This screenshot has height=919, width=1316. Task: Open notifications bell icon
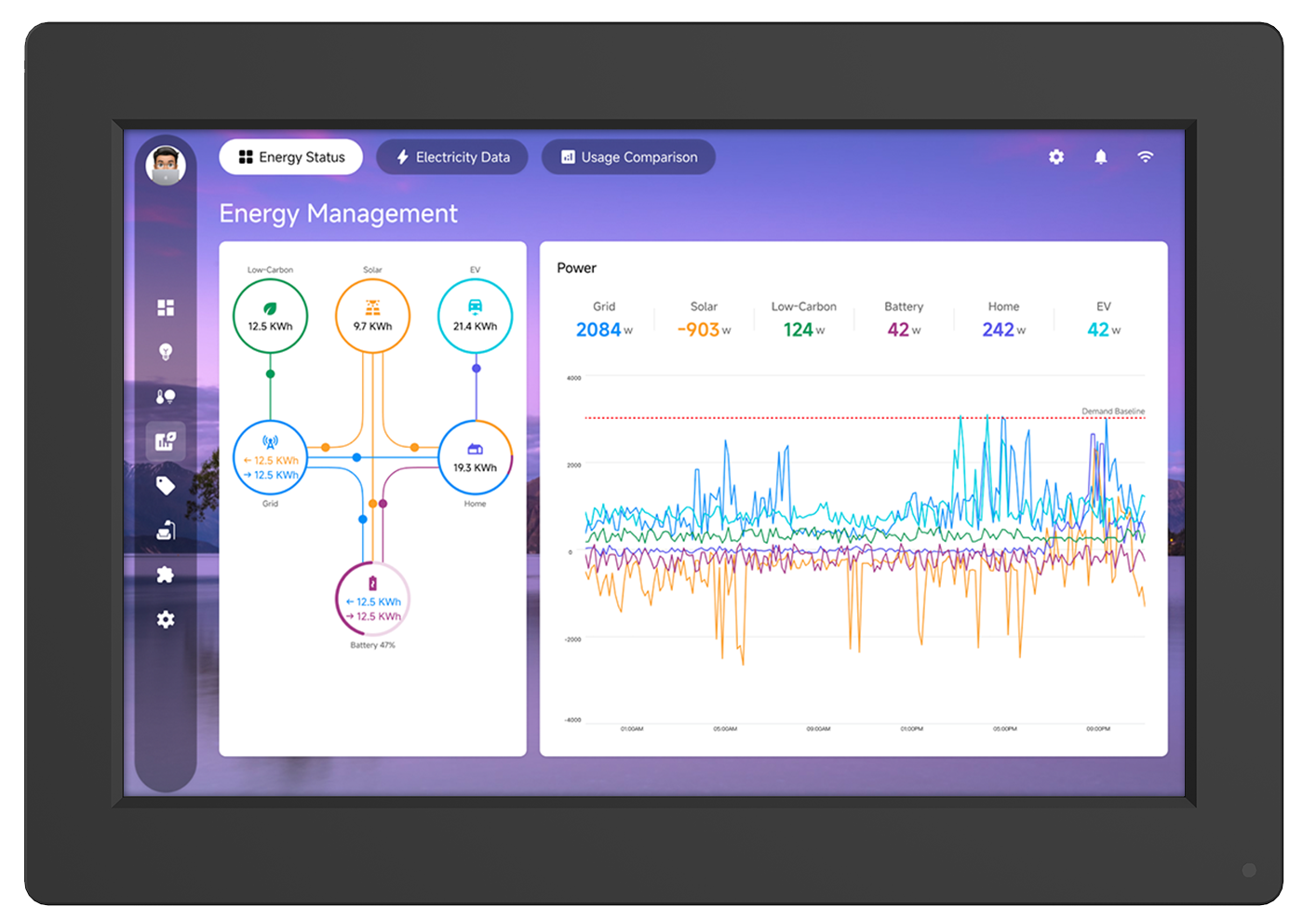click(1101, 157)
